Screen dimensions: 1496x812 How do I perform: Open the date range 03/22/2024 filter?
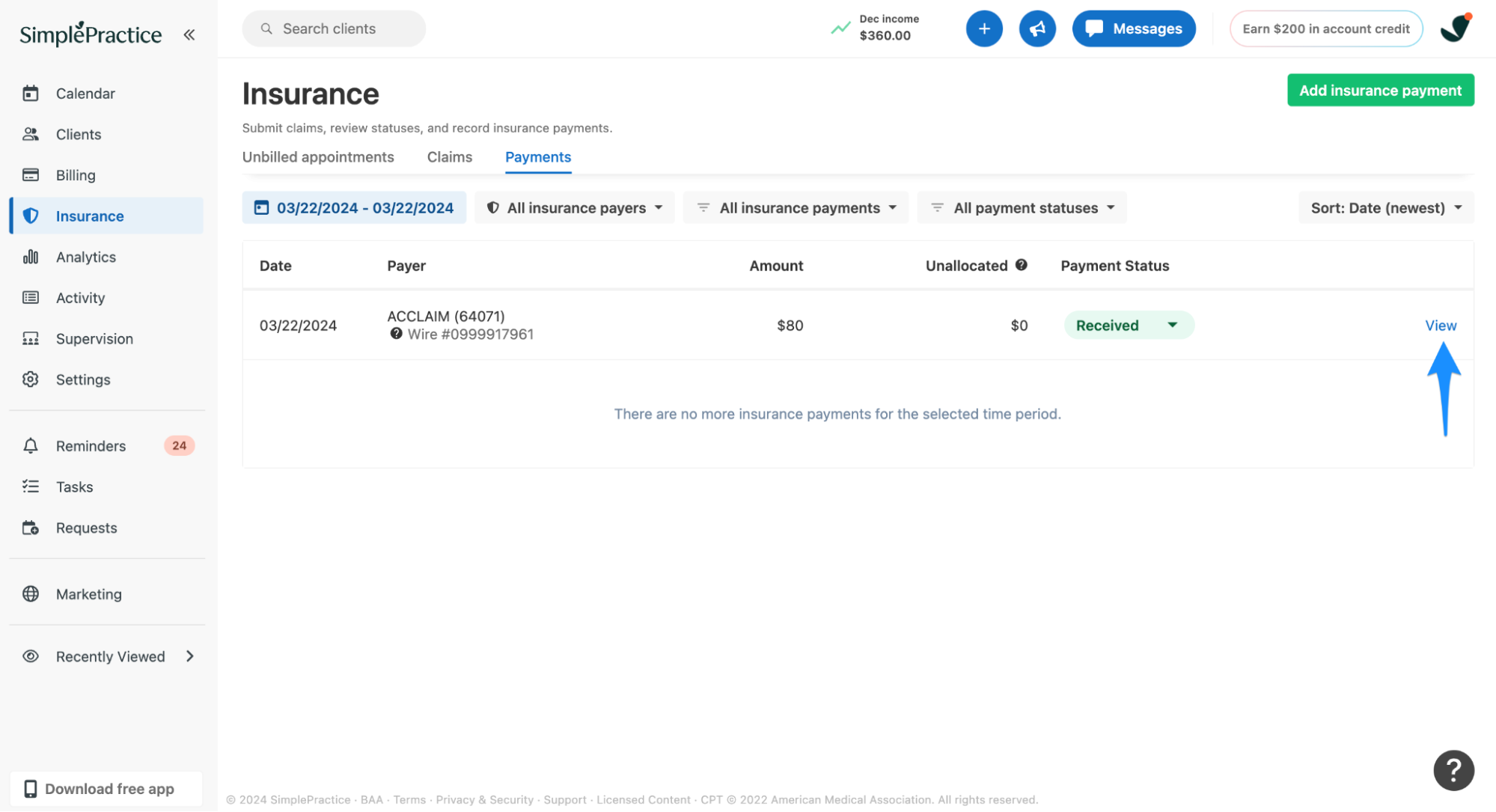coord(354,207)
